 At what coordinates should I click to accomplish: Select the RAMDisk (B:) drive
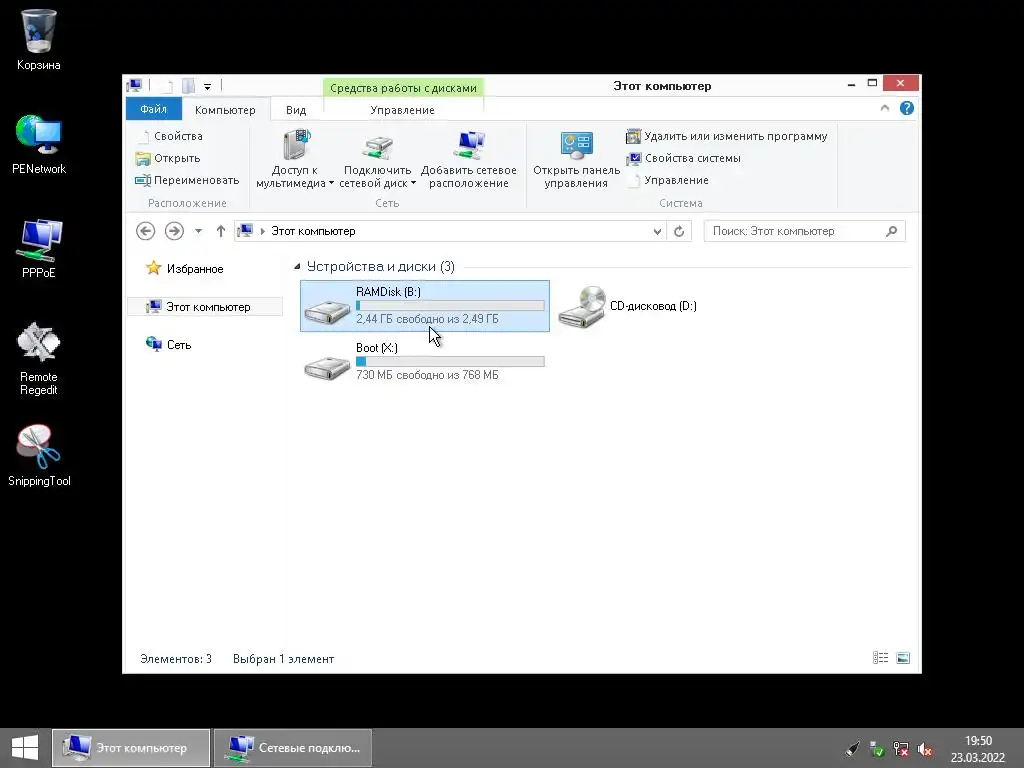[x=424, y=306]
